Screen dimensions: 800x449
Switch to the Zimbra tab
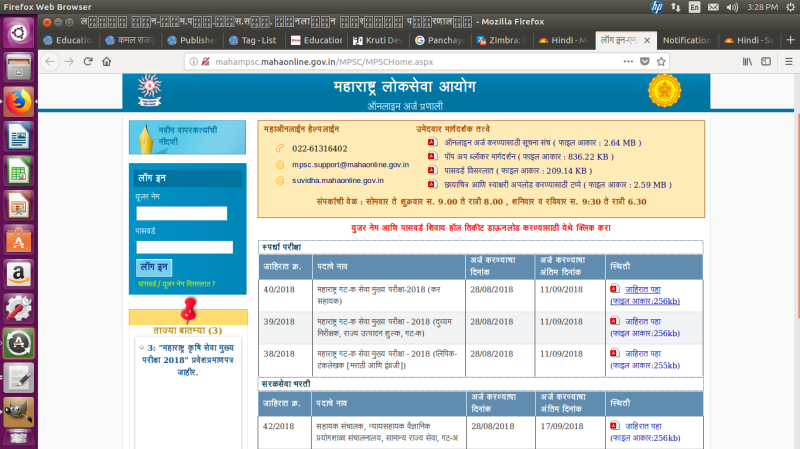[x=502, y=40]
